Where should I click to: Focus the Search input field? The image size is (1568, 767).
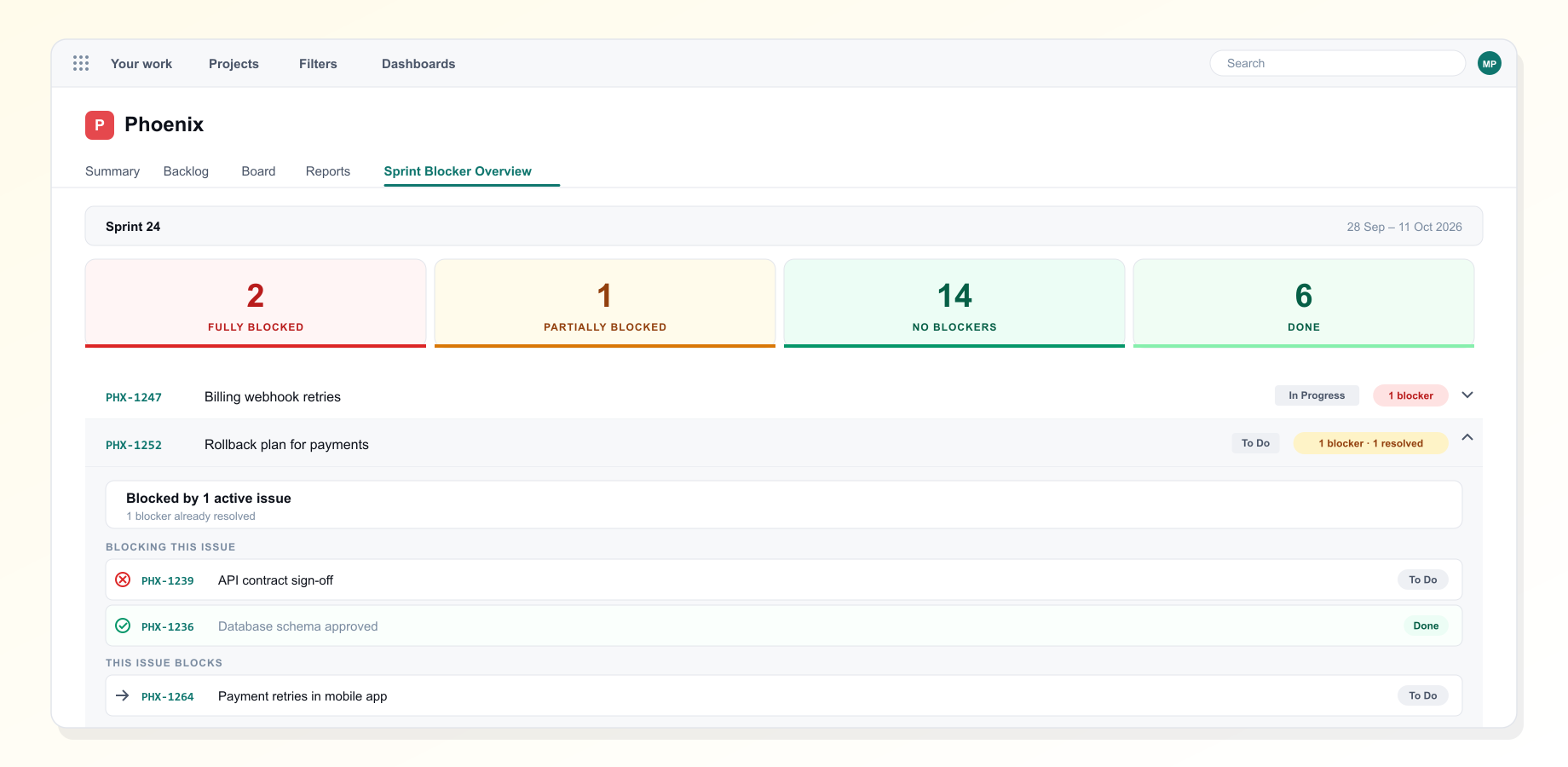pos(1337,63)
